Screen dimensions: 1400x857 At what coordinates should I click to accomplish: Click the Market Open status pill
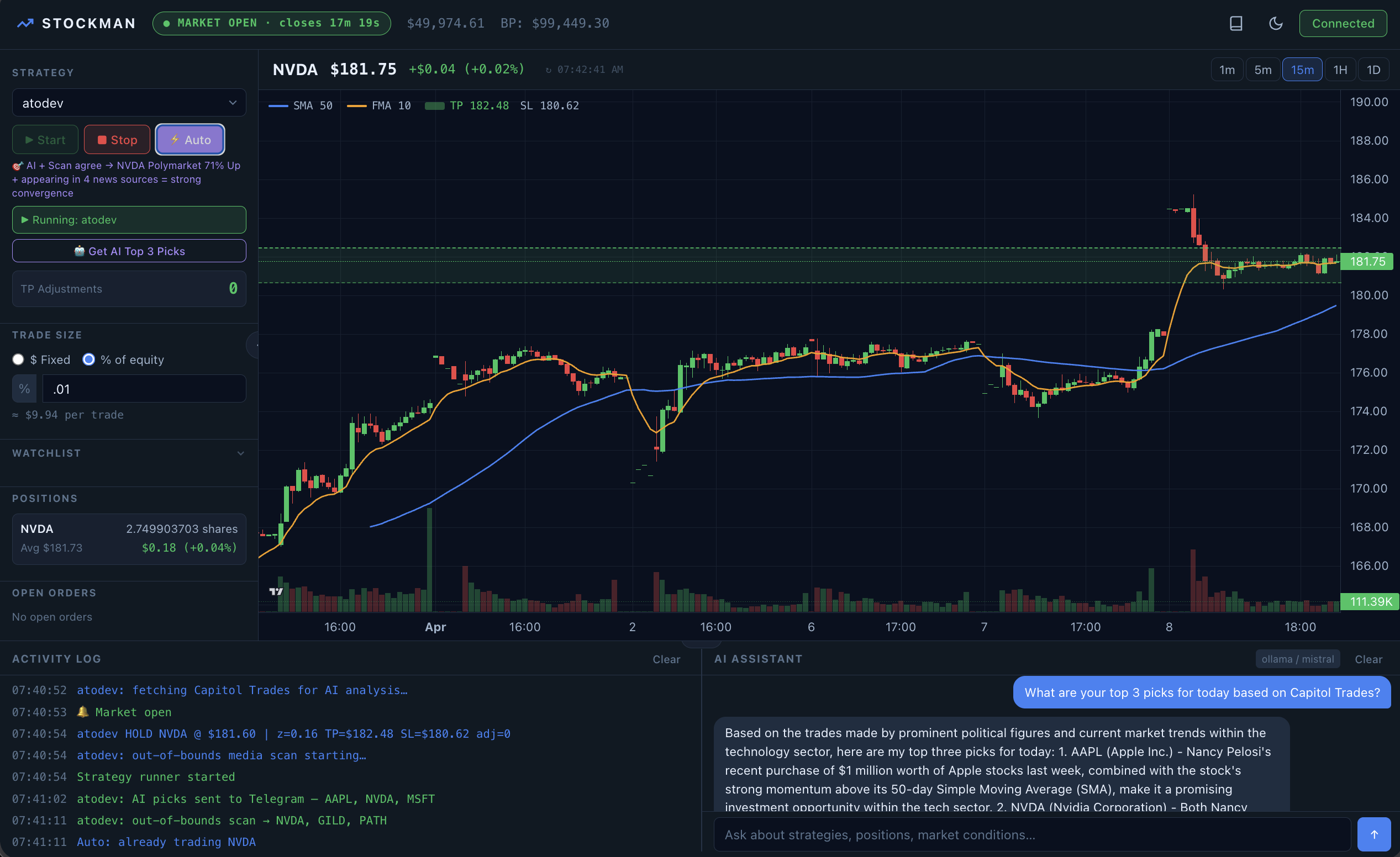[x=272, y=23]
